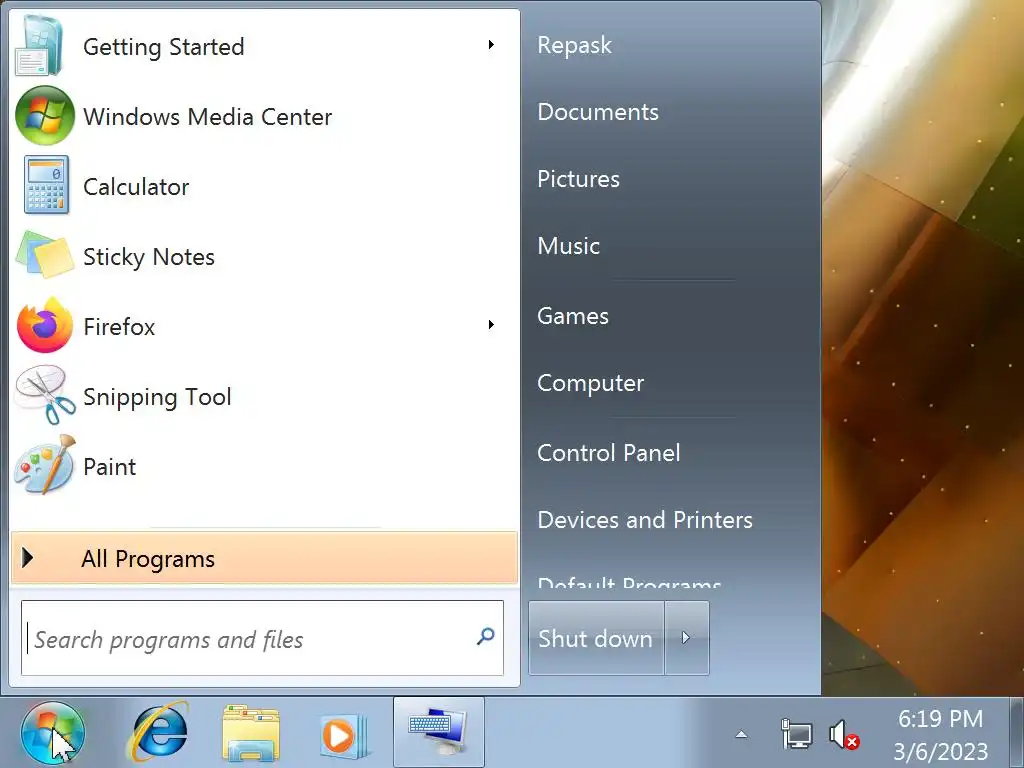Expand Firefox jump list arrow
The height and width of the screenshot is (768, 1024).
[491, 325]
